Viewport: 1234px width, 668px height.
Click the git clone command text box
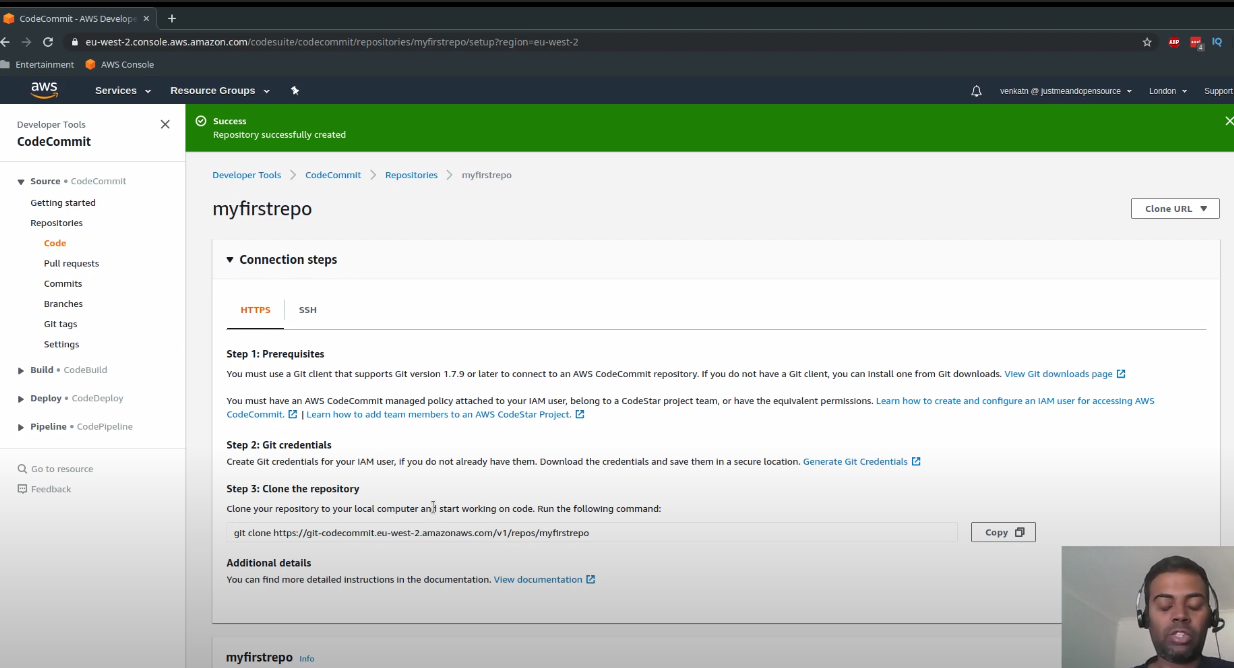592,533
